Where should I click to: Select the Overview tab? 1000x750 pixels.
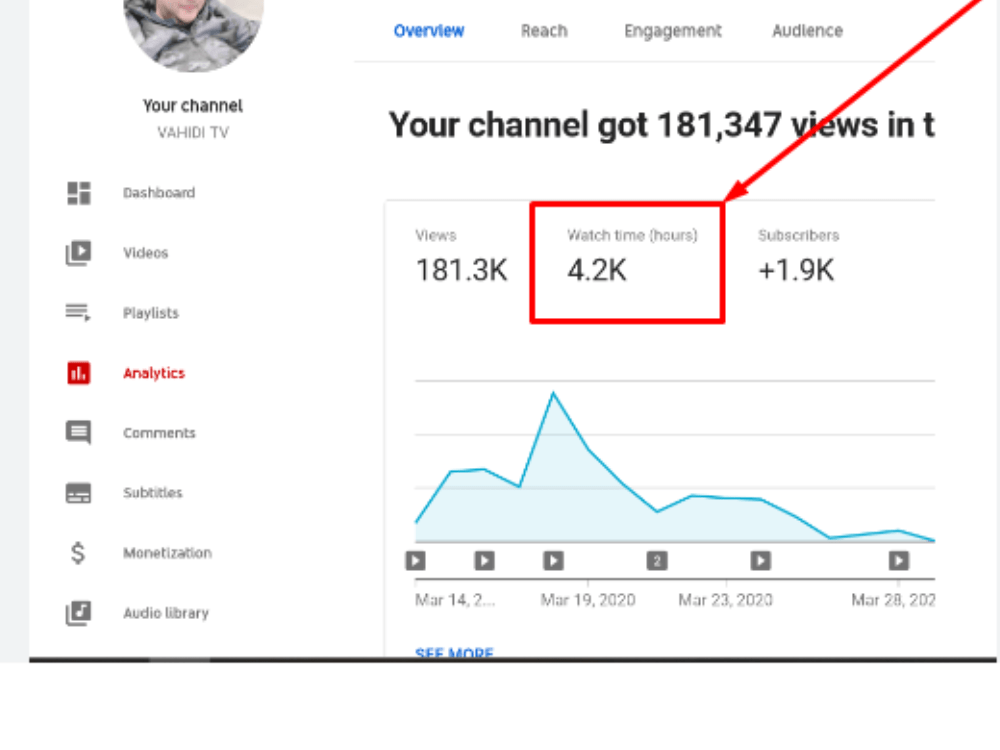click(429, 31)
